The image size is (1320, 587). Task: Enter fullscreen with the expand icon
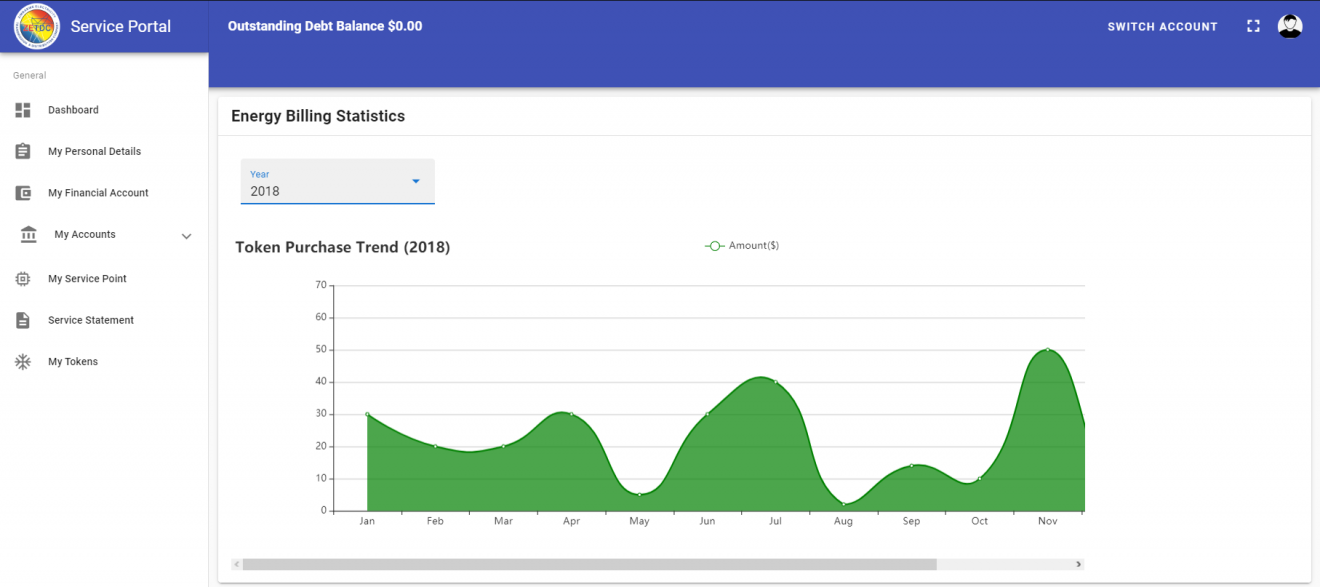pyautogui.click(x=1253, y=25)
